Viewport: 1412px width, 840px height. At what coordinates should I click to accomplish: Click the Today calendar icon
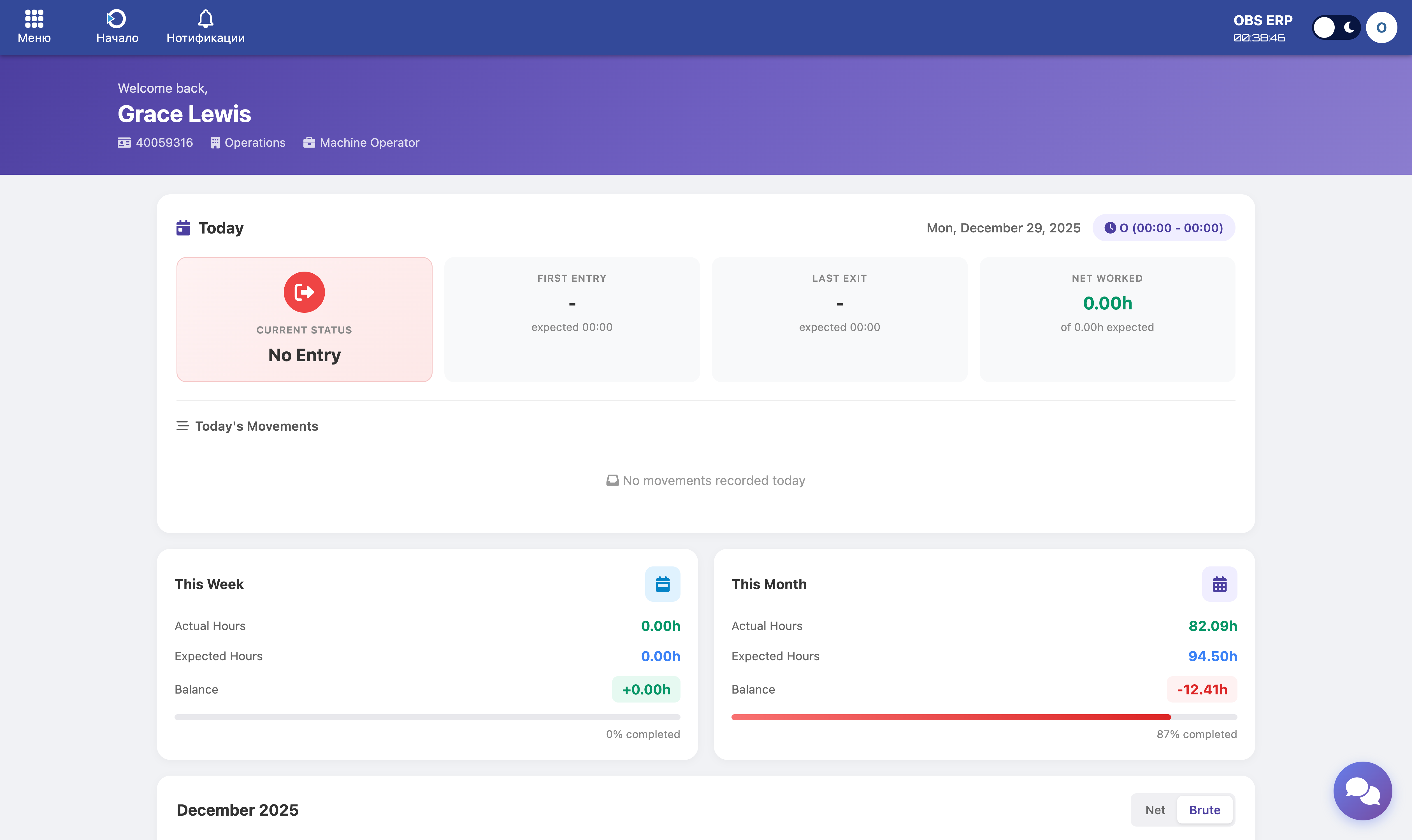point(183,228)
